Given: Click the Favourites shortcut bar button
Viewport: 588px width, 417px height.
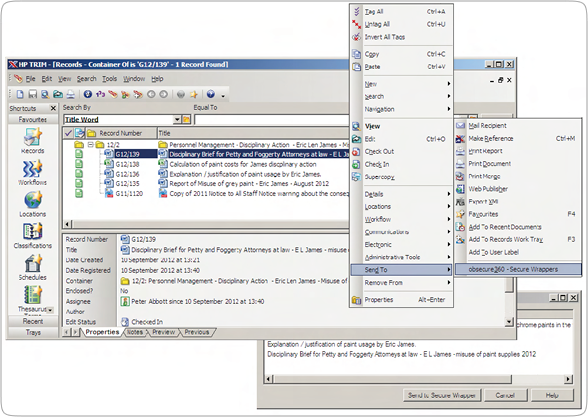Looking at the screenshot, I should [33, 120].
